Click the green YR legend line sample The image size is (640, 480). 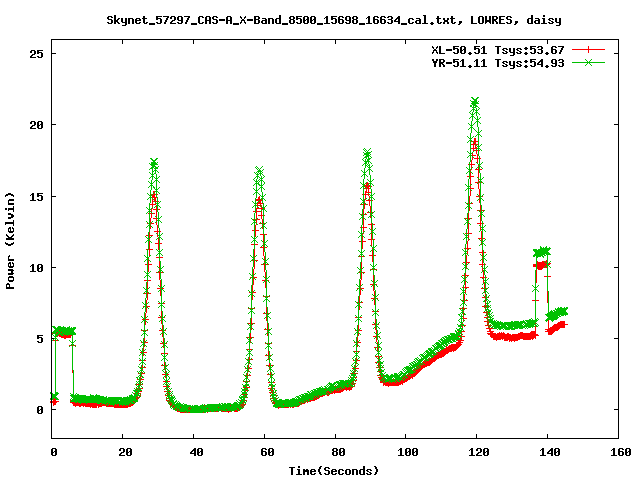[x=588, y=62]
